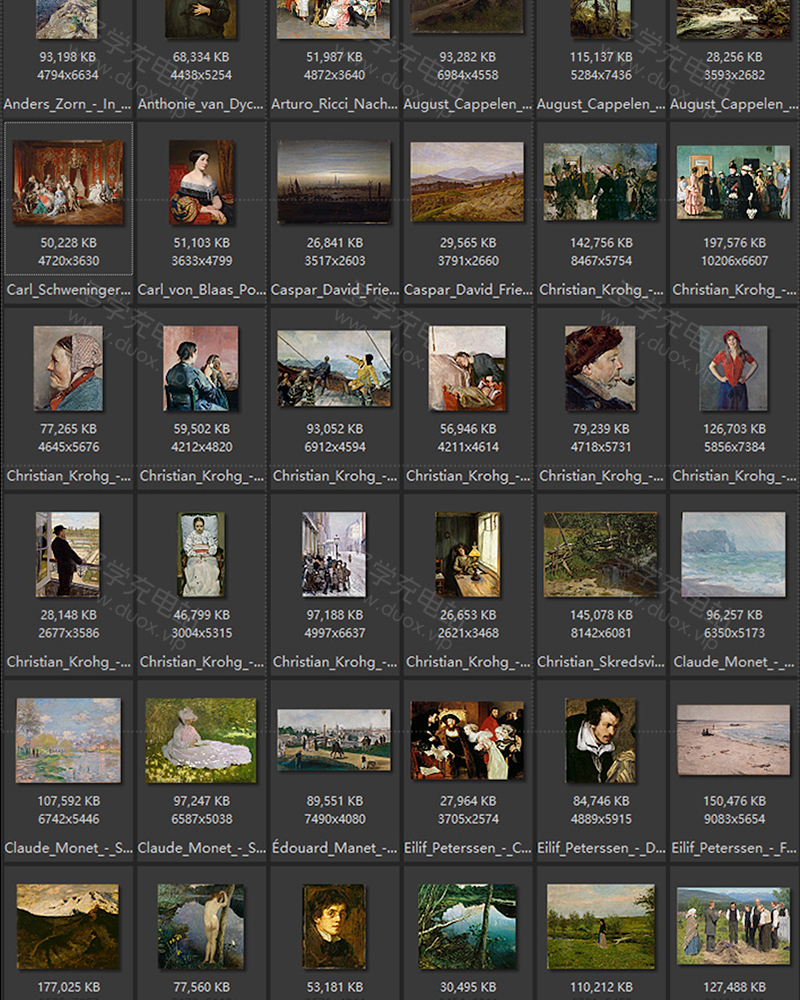Open Krohg portrait of girl in red blouse

(x=733, y=368)
